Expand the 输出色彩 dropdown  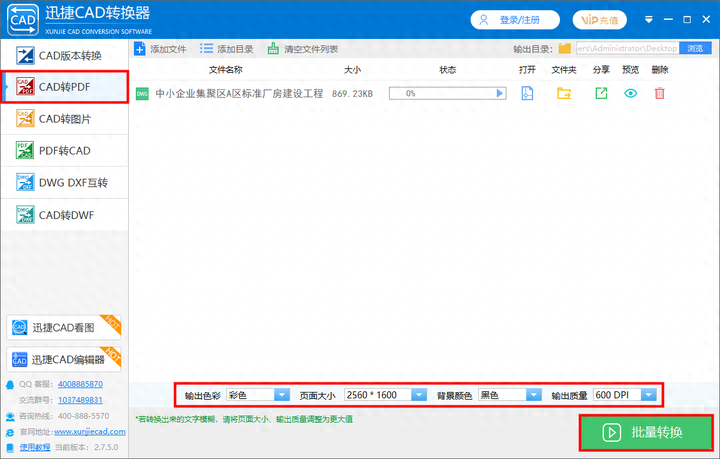click(282, 395)
